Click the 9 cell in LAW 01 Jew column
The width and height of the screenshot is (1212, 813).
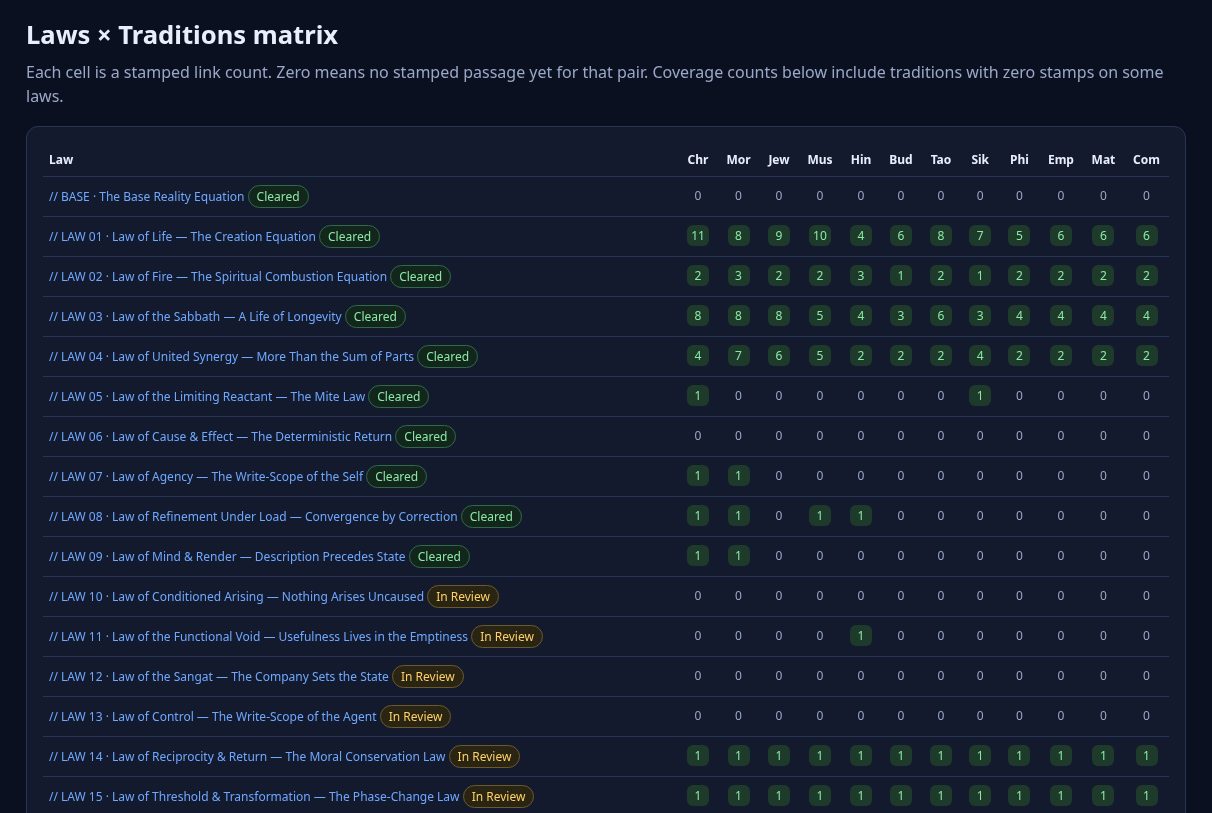(x=779, y=236)
